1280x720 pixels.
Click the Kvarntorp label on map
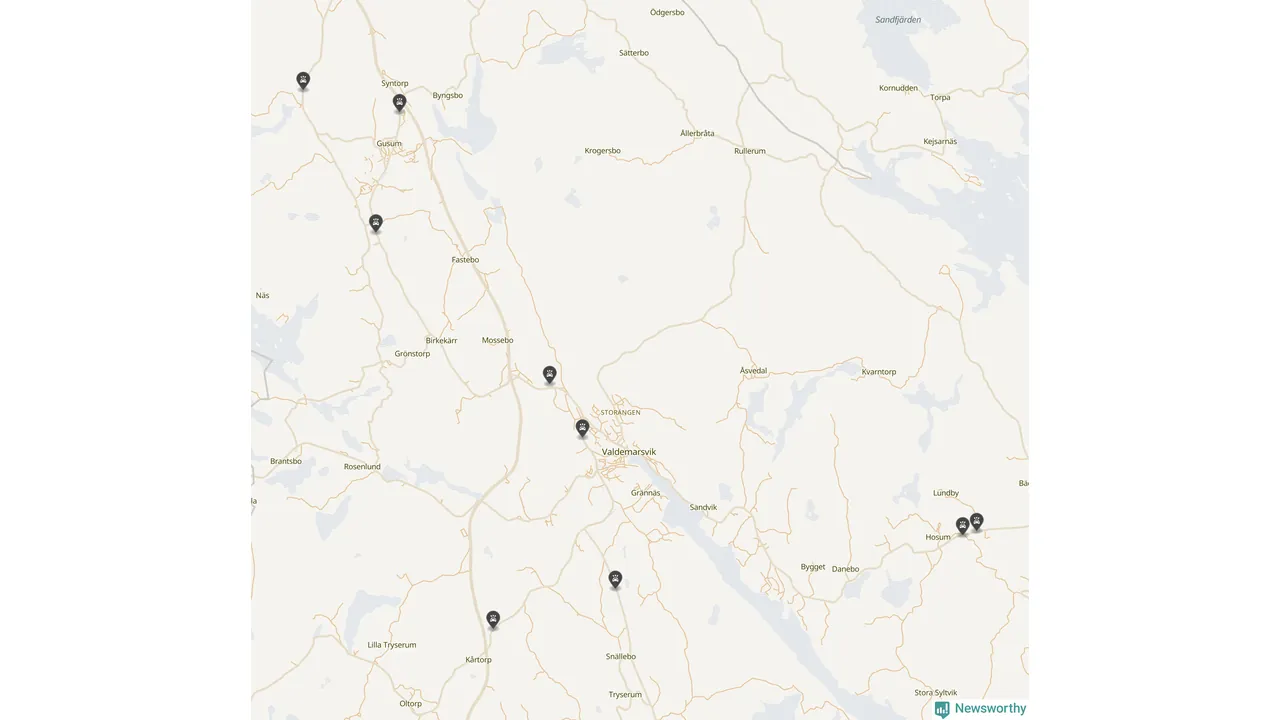(x=879, y=372)
